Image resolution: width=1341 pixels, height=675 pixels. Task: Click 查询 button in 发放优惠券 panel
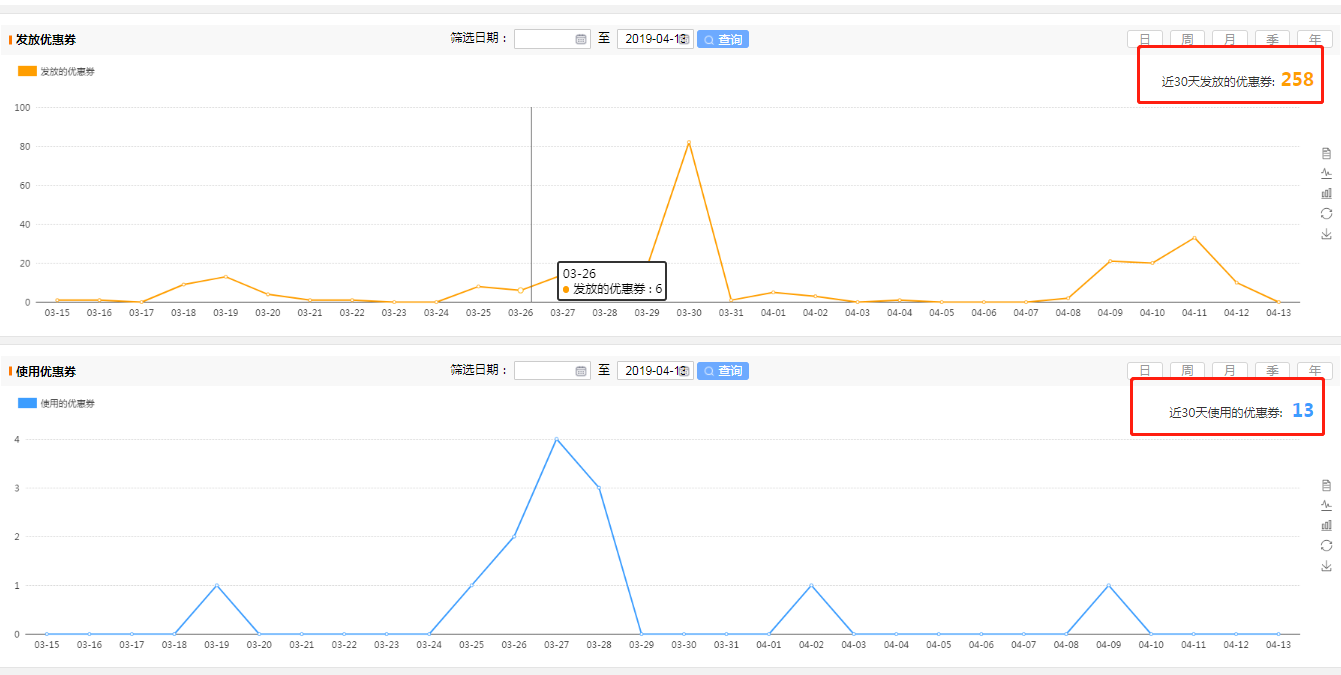pyautogui.click(x=722, y=39)
